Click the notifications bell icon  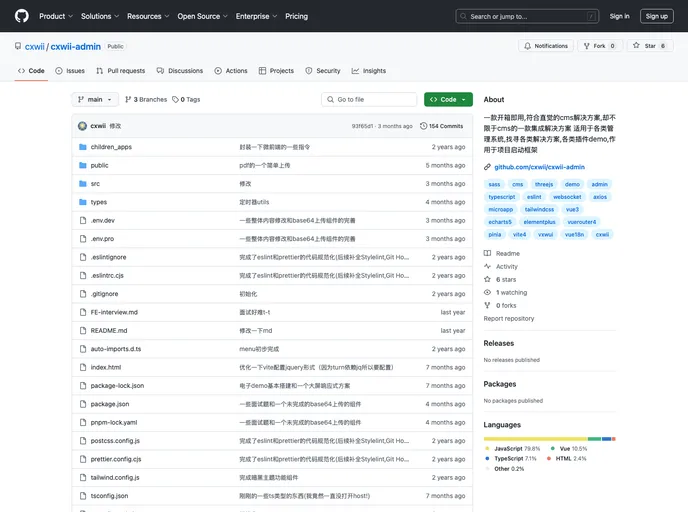click(527, 46)
